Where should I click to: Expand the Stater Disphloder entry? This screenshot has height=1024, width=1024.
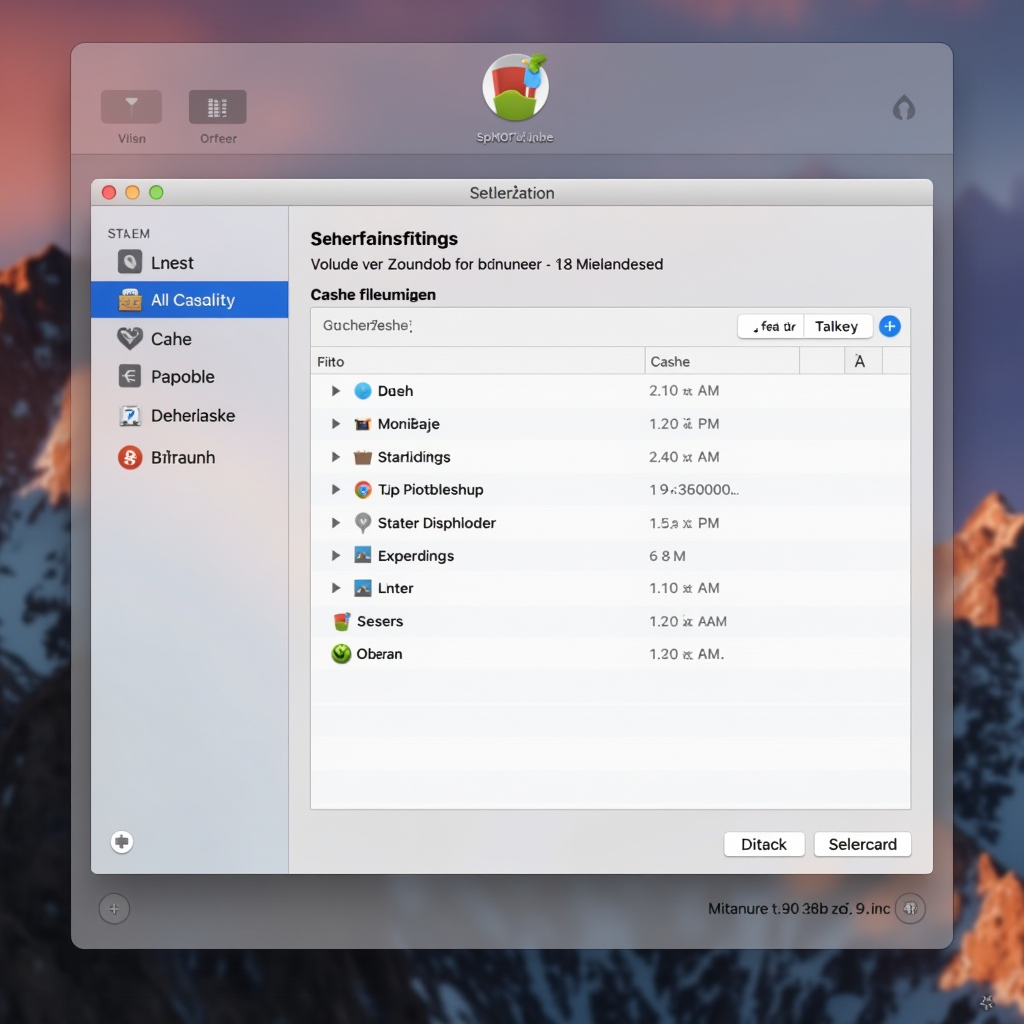(x=336, y=523)
